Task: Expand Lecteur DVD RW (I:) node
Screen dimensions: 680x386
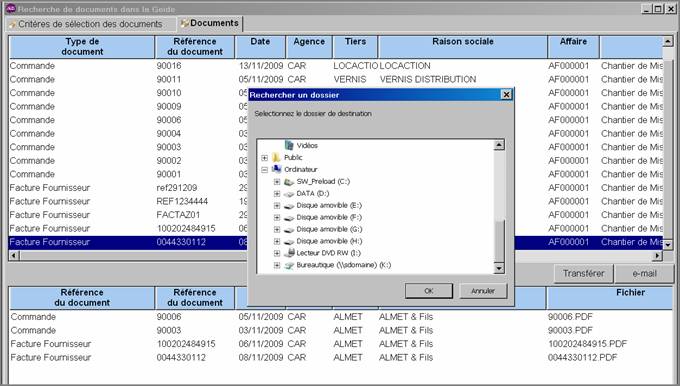Action: [x=277, y=253]
